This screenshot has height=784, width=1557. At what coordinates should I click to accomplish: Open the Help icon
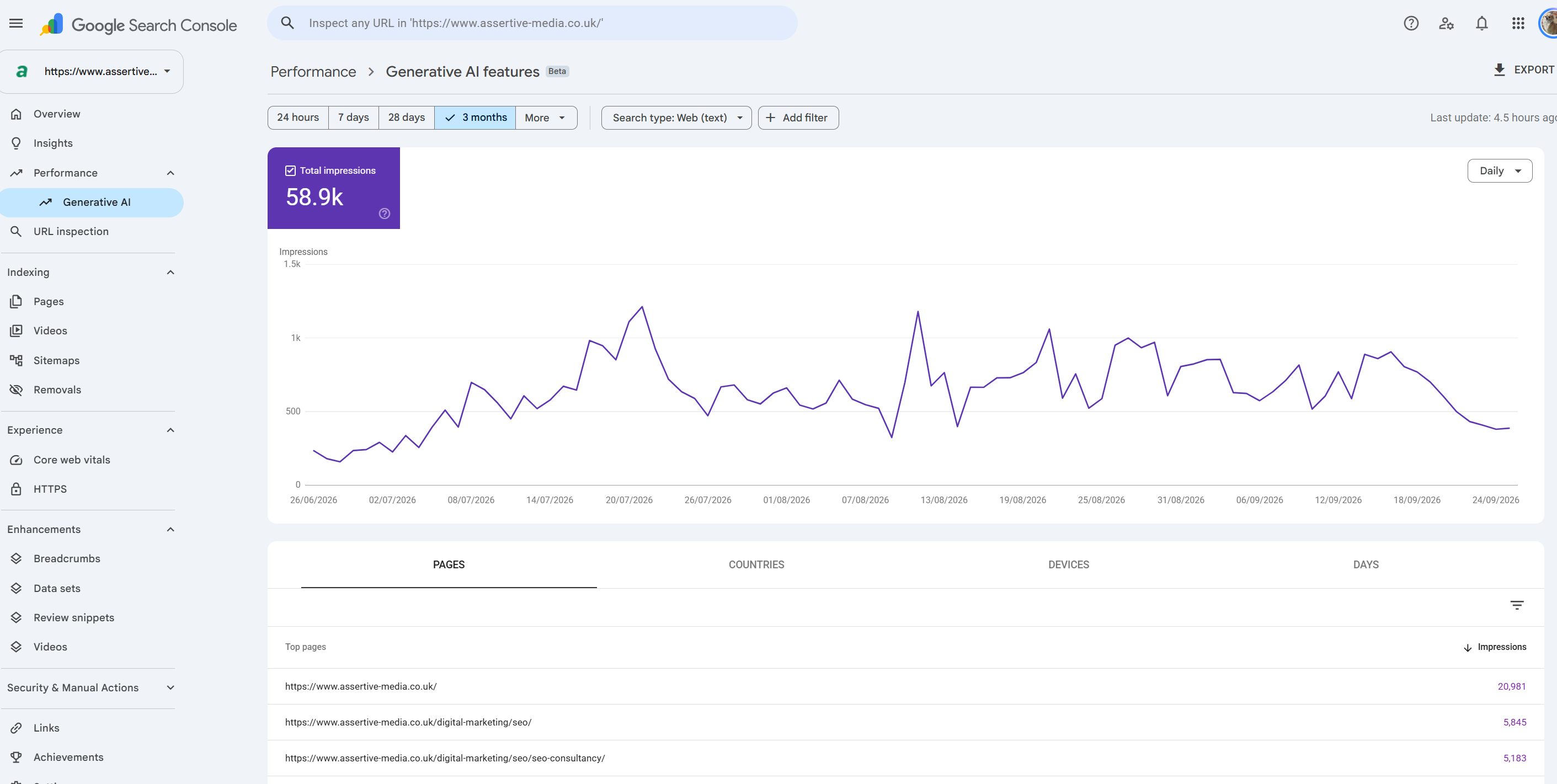point(1411,24)
